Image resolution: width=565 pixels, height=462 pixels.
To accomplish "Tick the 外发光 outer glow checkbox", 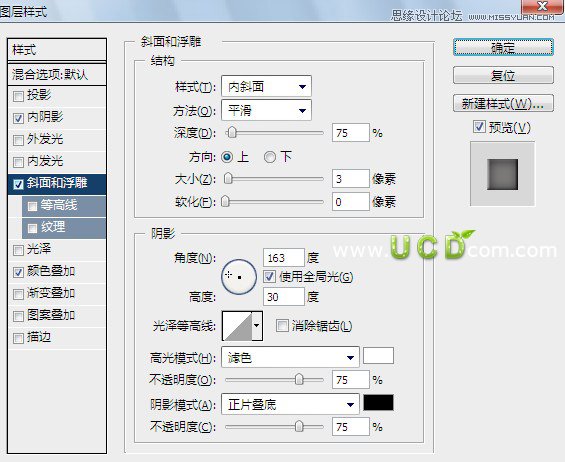I will pos(18,140).
